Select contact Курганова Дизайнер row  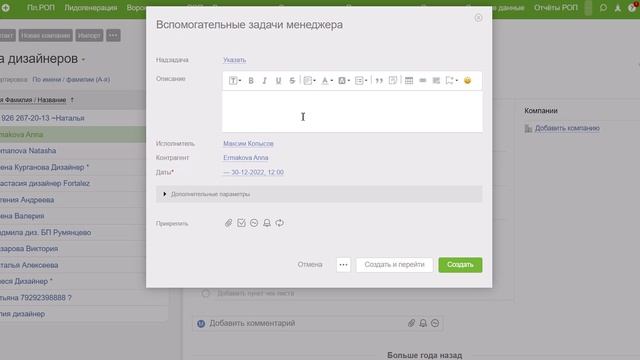tap(73, 167)
